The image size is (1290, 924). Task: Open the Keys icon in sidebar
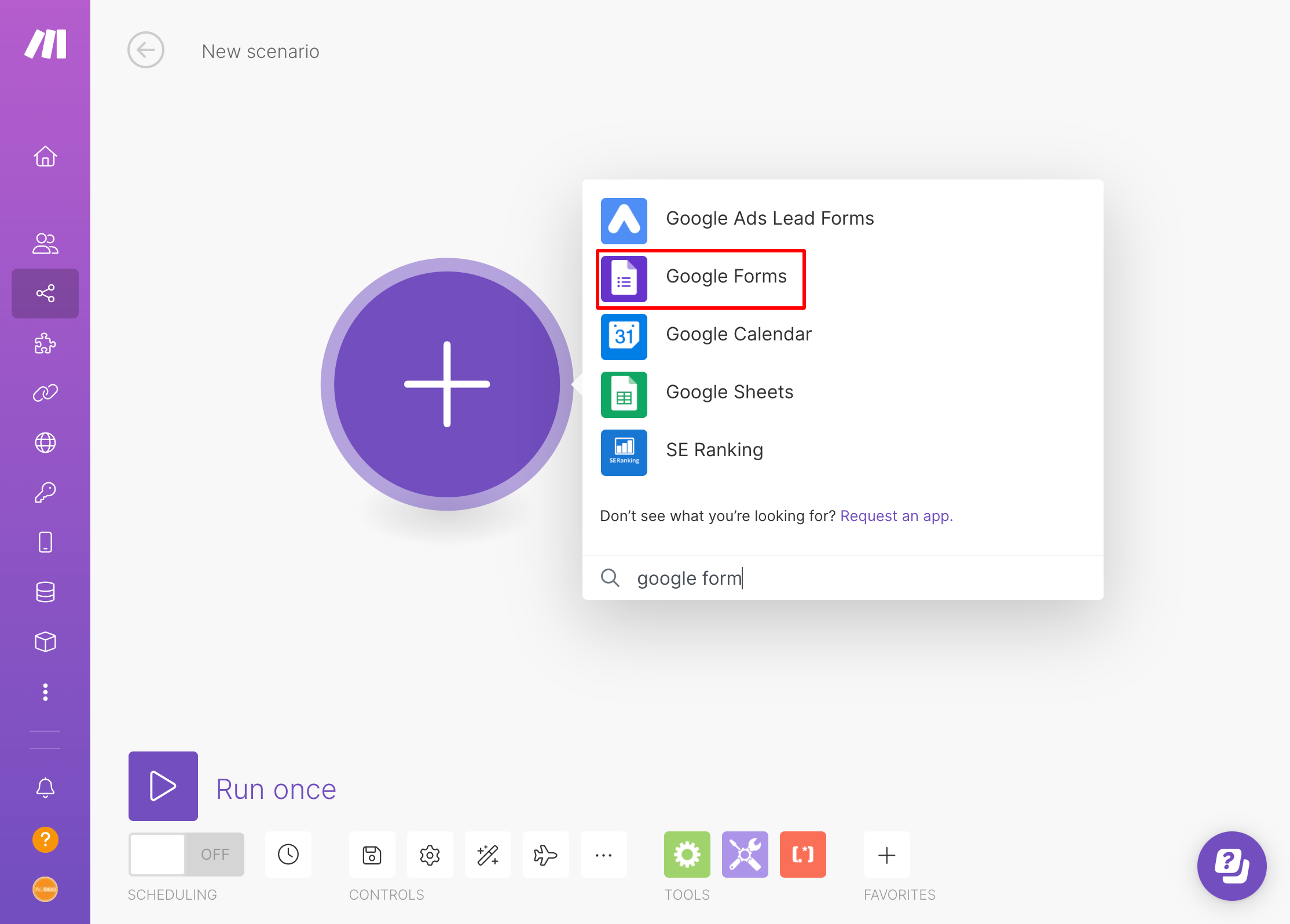coord(45,493)
